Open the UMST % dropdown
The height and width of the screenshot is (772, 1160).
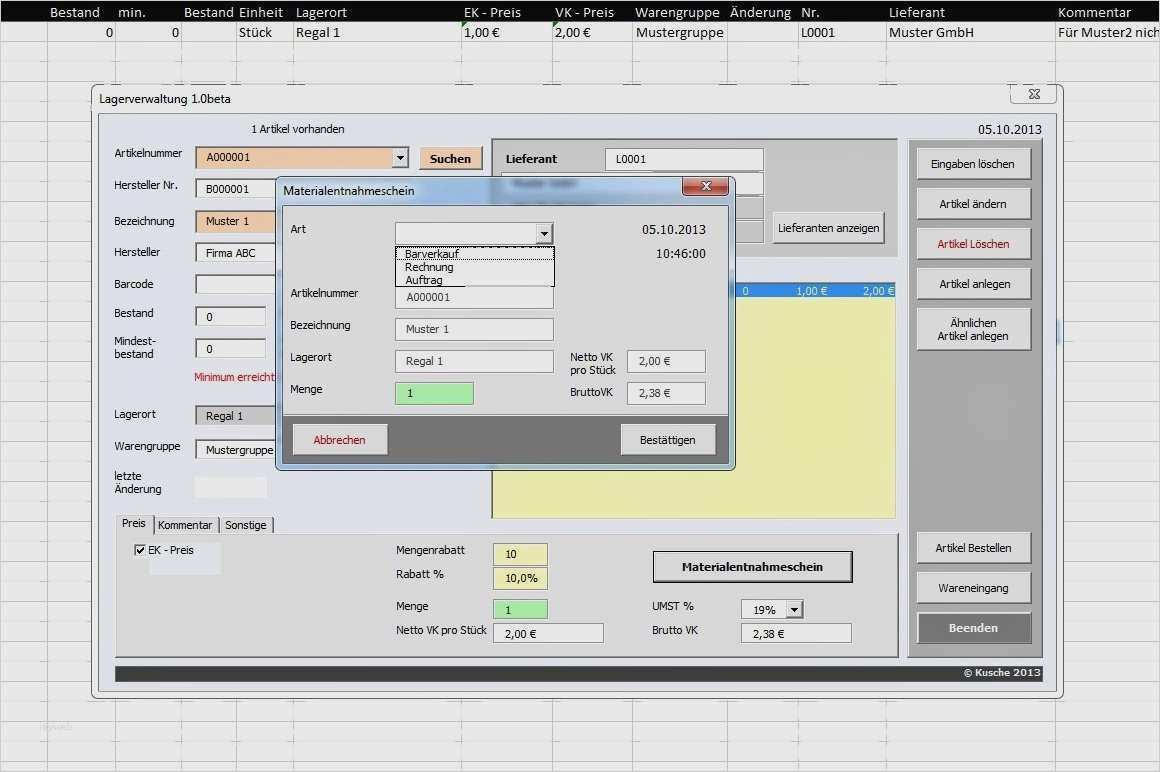click(x=794, y=610)
